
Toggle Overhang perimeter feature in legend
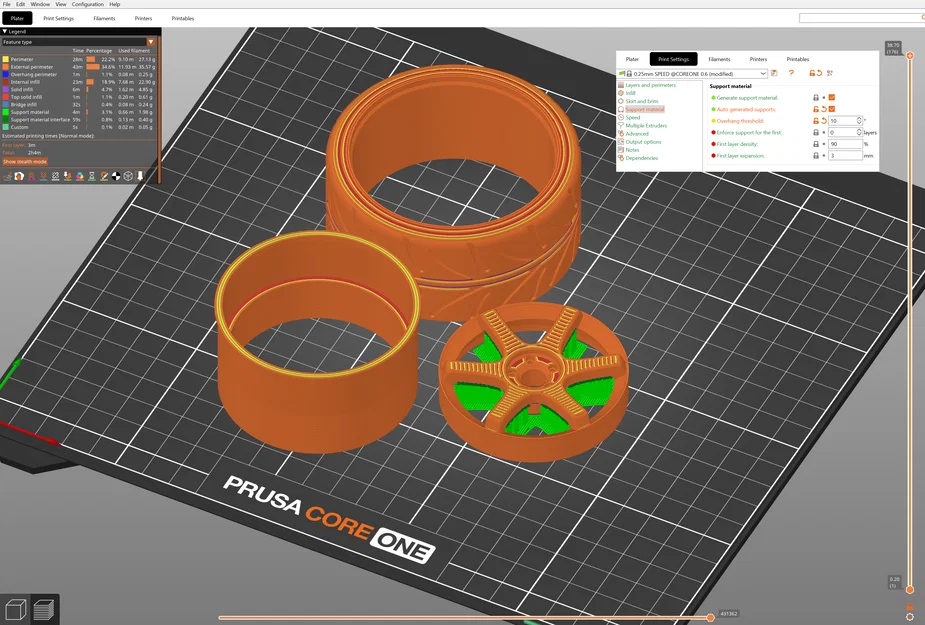[78, 74]
